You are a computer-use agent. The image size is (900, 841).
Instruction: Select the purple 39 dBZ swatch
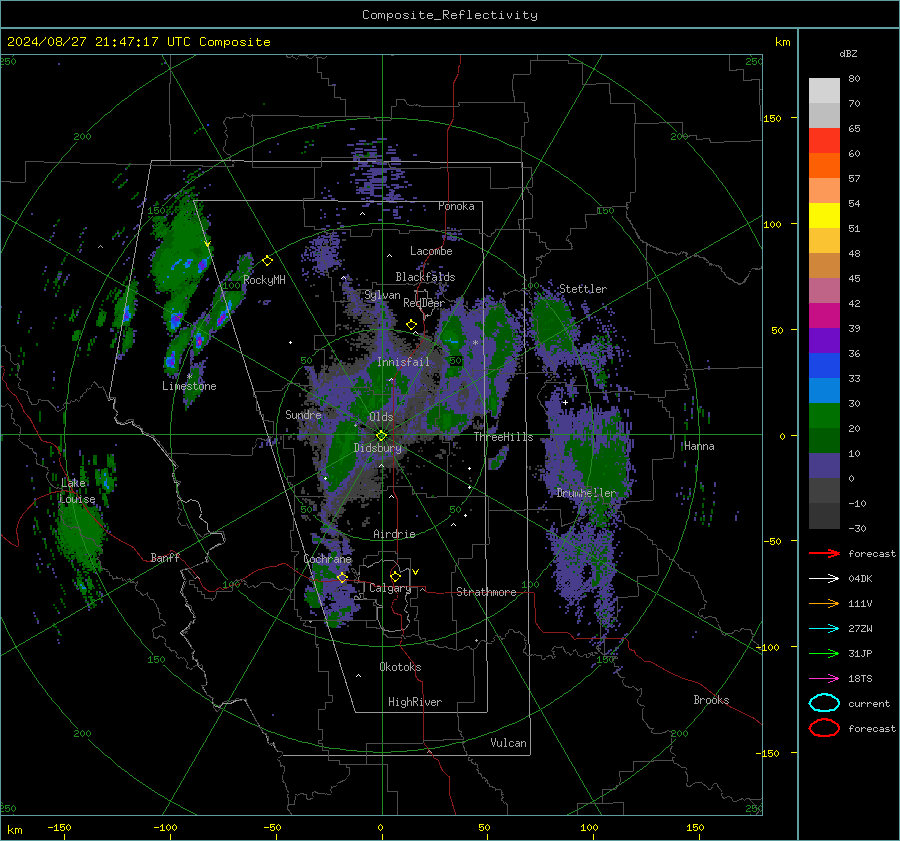click(824, 340)
